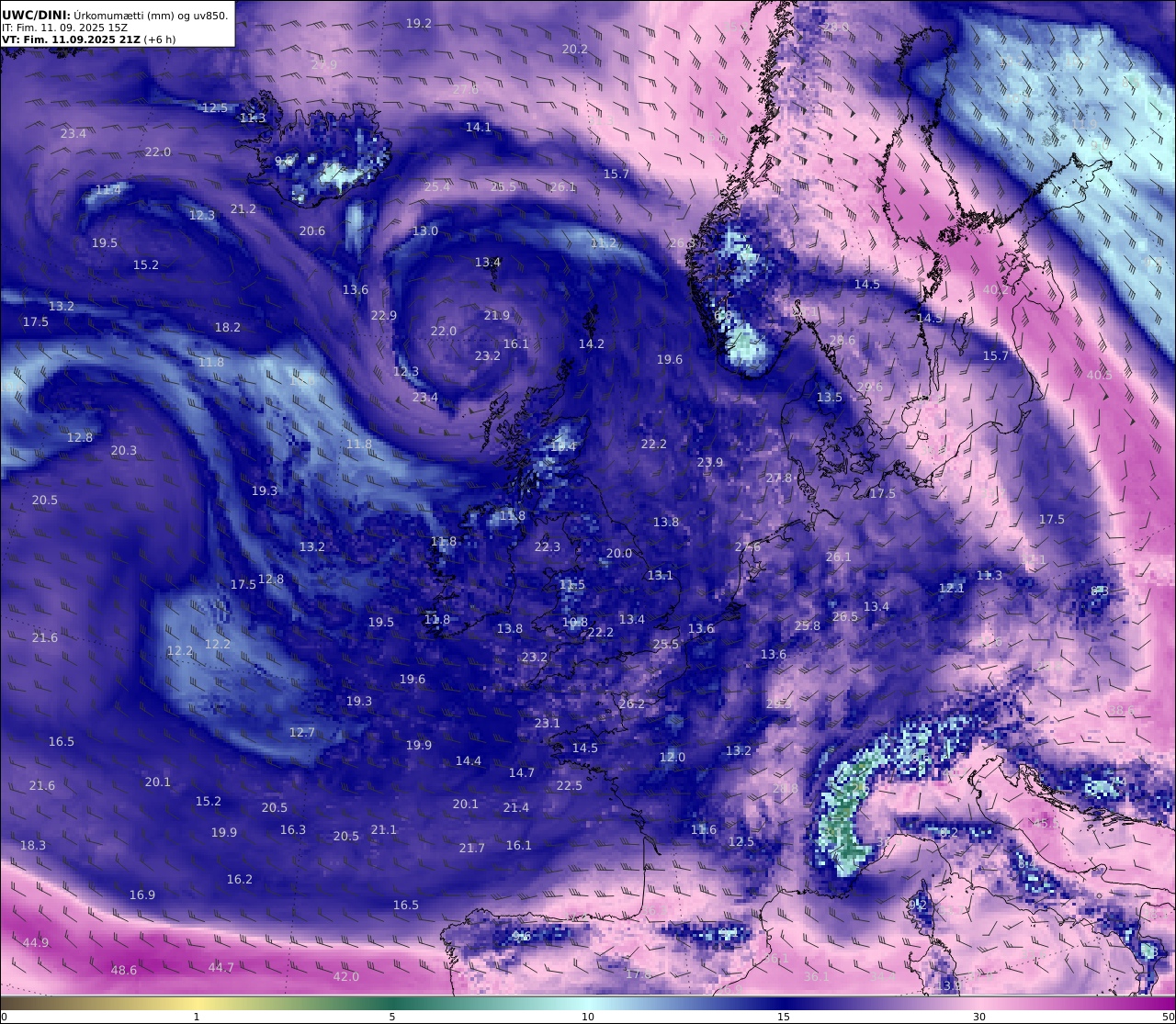Click the map value 13.0

[x=425, y=231]
